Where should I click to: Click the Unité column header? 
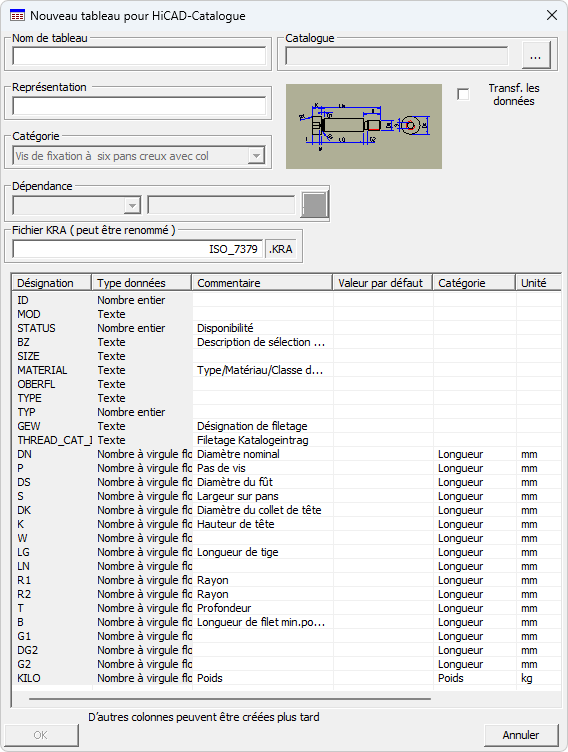click(538, 283)
